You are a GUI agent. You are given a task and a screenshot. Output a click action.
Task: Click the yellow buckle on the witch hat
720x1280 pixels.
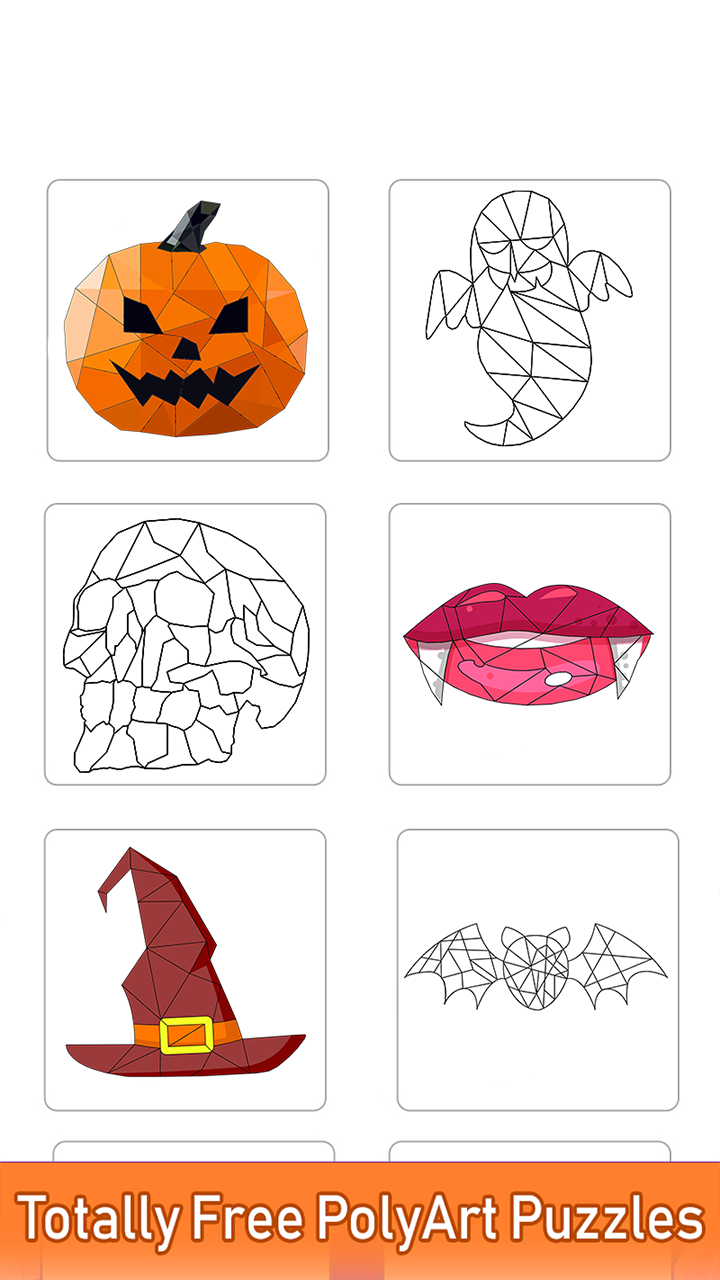click(x=186, y=1034)
